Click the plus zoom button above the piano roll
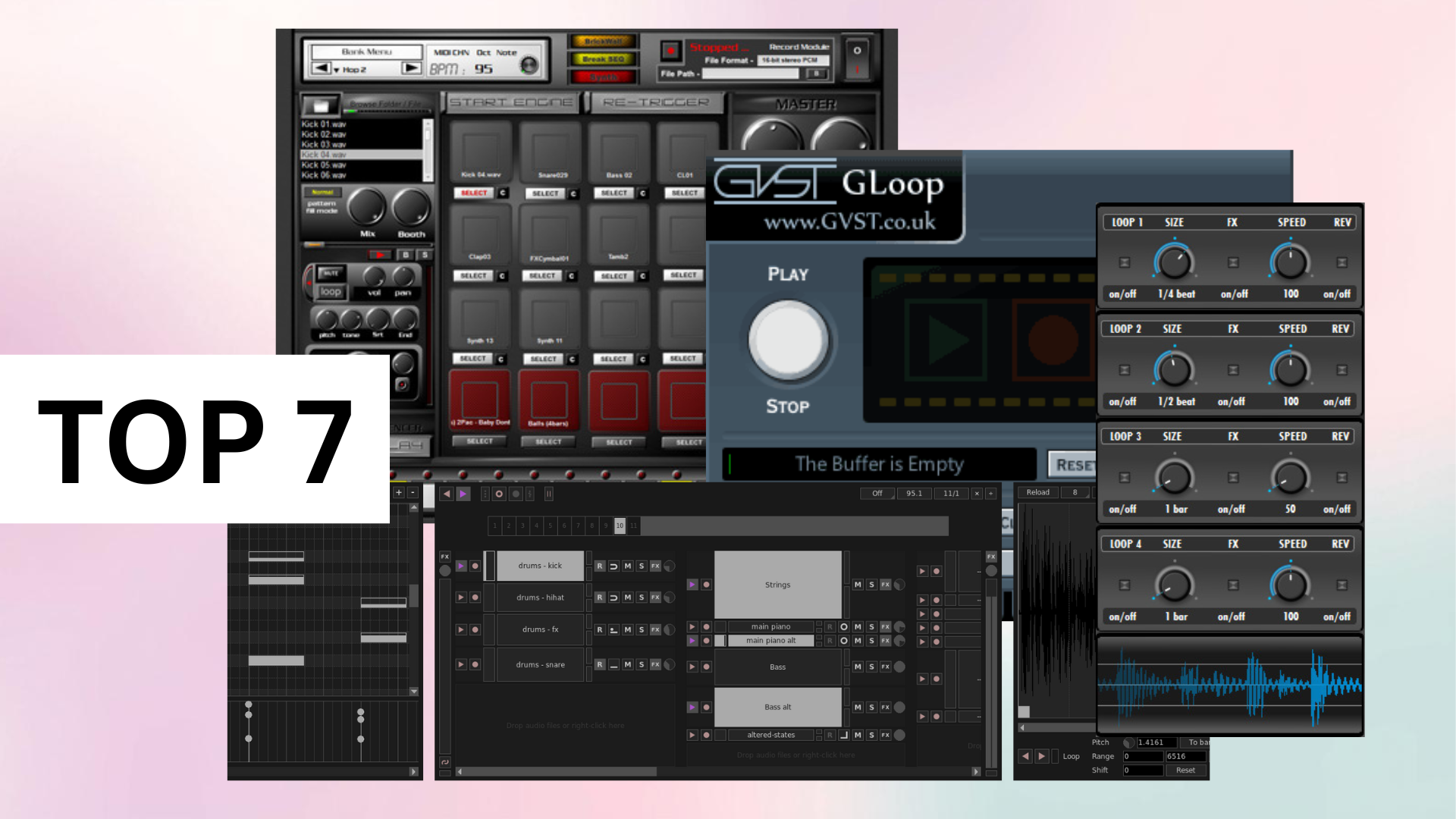The image size is (1456, 819). [399, 493]
